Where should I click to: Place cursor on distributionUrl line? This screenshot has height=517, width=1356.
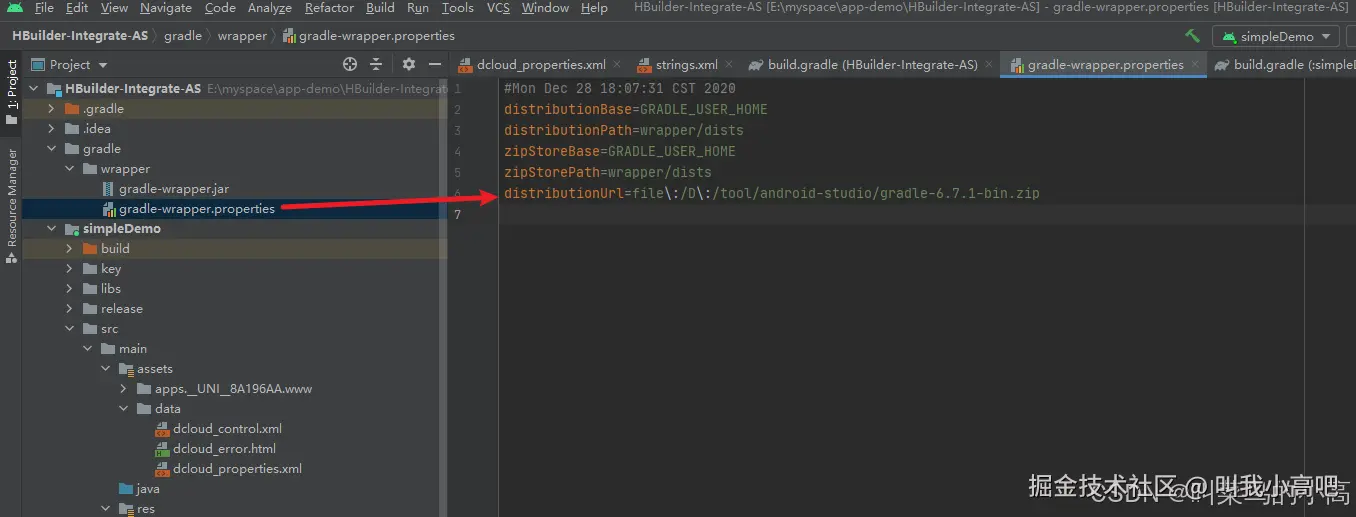772,193
